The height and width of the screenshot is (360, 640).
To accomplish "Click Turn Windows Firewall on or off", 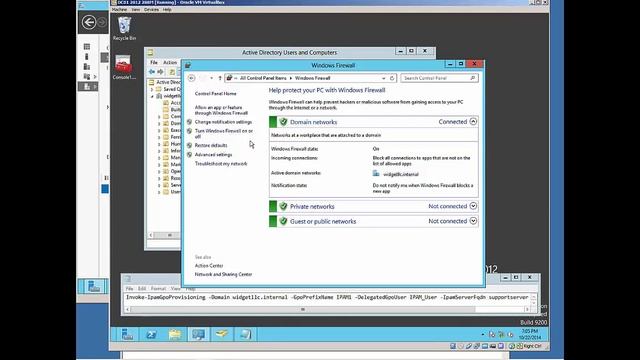I will [224, 133].
